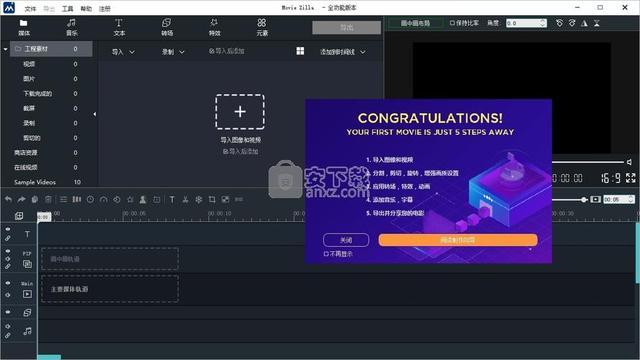Open the 文件 (File) menu

pyautogui.click(x=30, y=8)
